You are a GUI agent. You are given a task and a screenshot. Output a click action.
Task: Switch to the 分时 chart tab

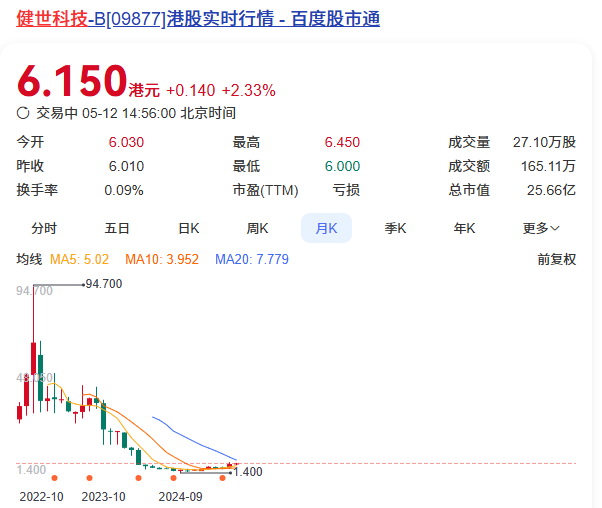[44, 228]
